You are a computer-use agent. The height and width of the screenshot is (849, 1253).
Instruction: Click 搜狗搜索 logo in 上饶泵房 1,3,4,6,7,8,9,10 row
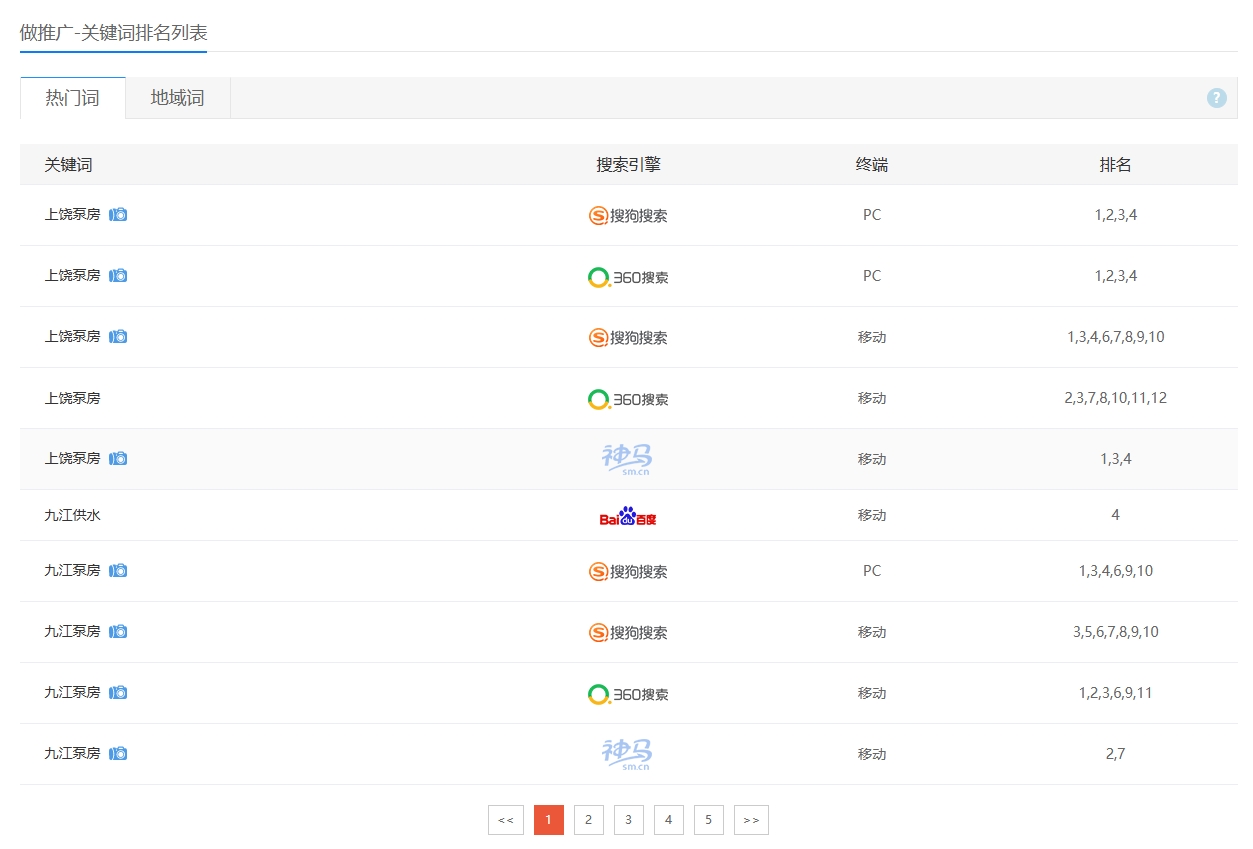click(628, 337)
